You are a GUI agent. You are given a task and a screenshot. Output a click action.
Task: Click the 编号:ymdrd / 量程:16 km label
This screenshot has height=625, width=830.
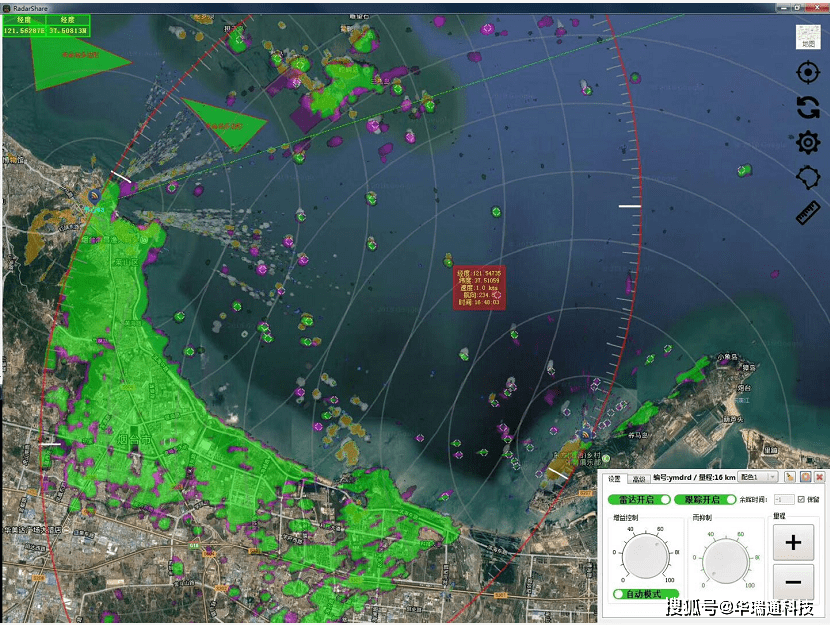pos(694,477)
